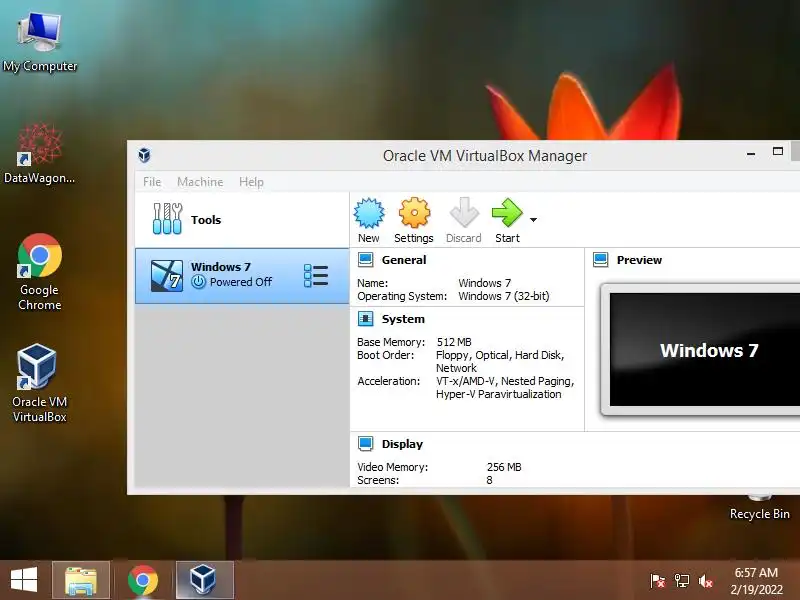Click the System section title link
Image resolution: width=800 pixels, height=600 pixels.
point(403,319)
